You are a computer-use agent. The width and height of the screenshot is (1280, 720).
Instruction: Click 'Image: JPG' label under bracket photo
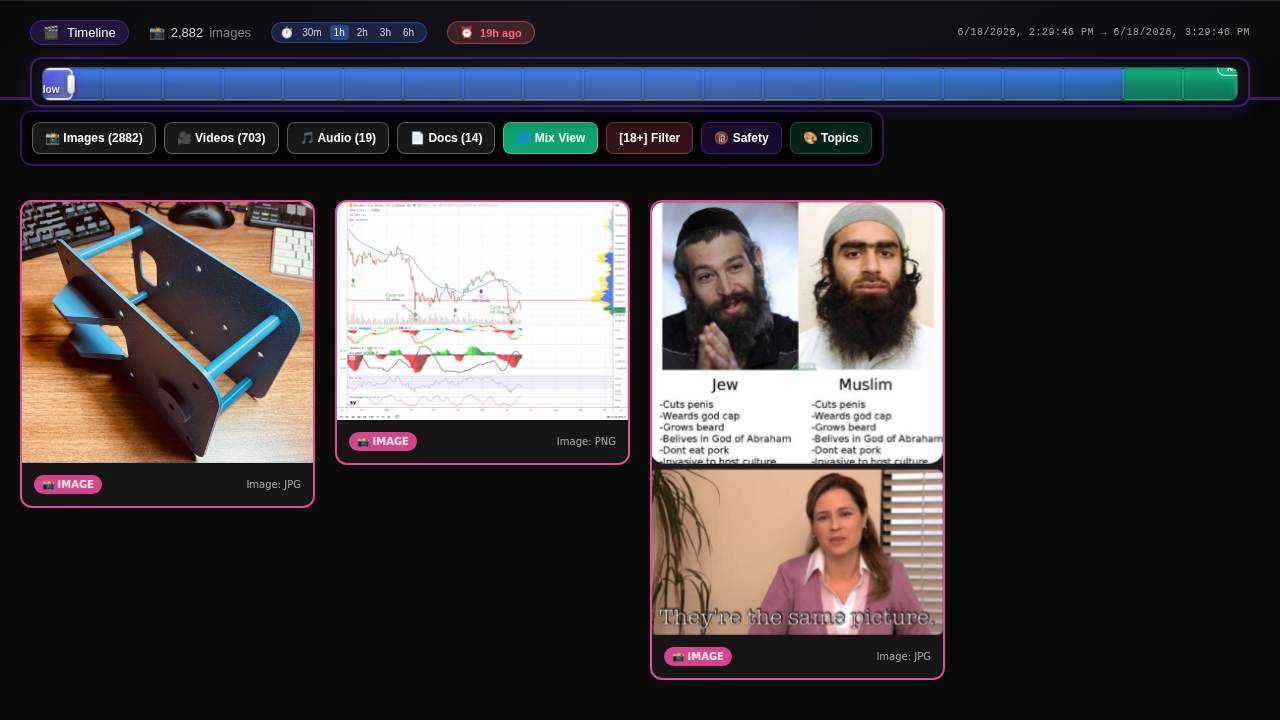273,484
